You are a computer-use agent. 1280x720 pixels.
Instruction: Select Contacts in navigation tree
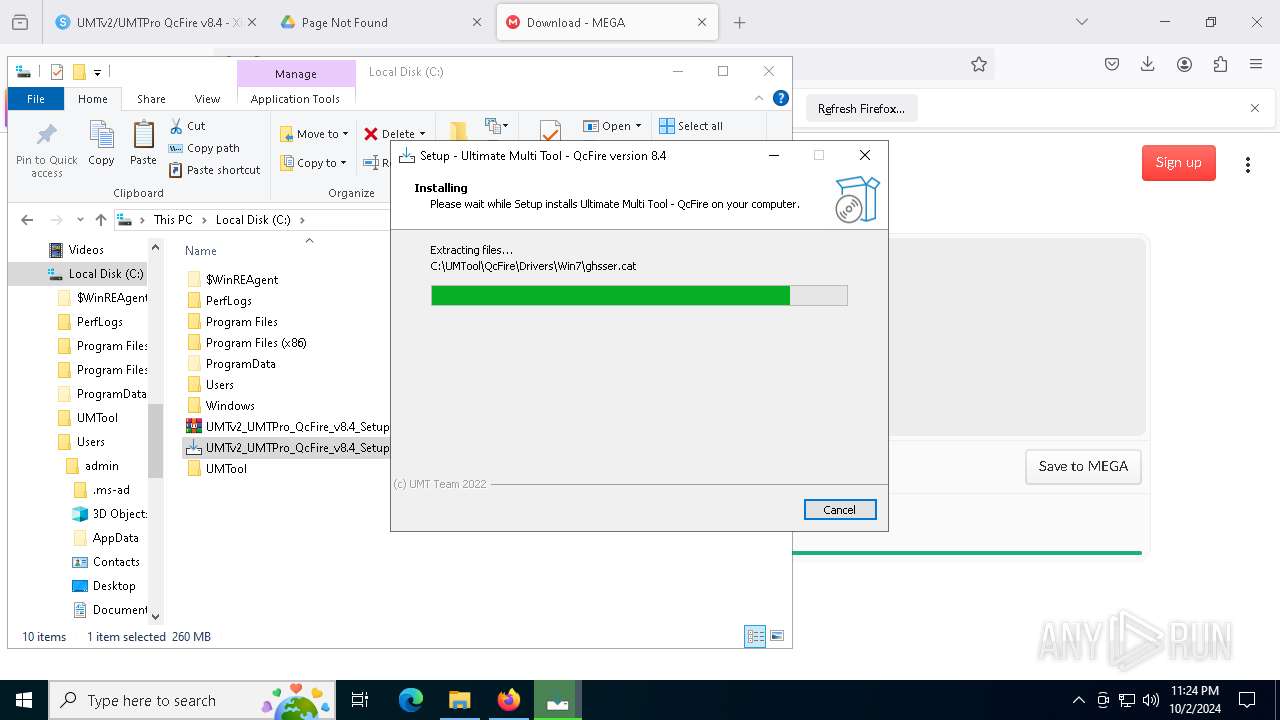(116, 562)
